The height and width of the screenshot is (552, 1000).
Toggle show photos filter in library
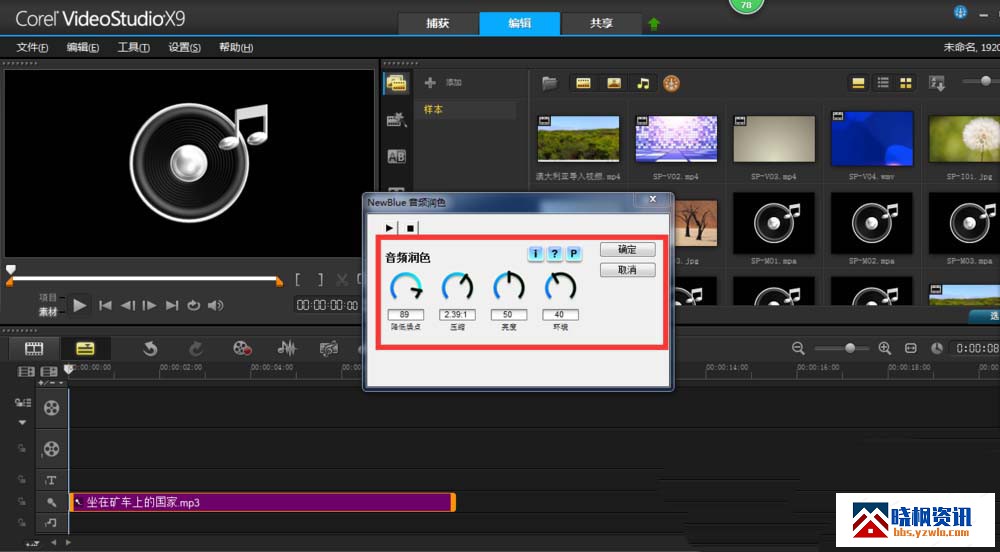[613, 83]
